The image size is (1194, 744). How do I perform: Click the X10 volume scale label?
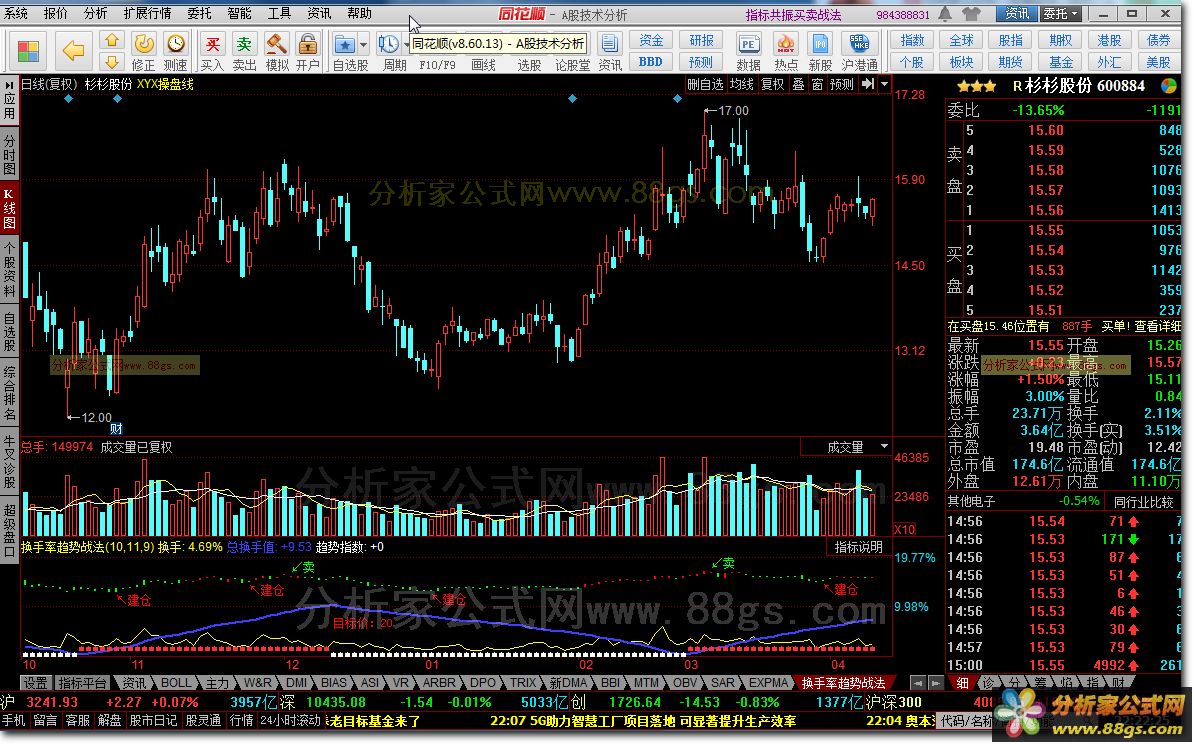[904, 529]
